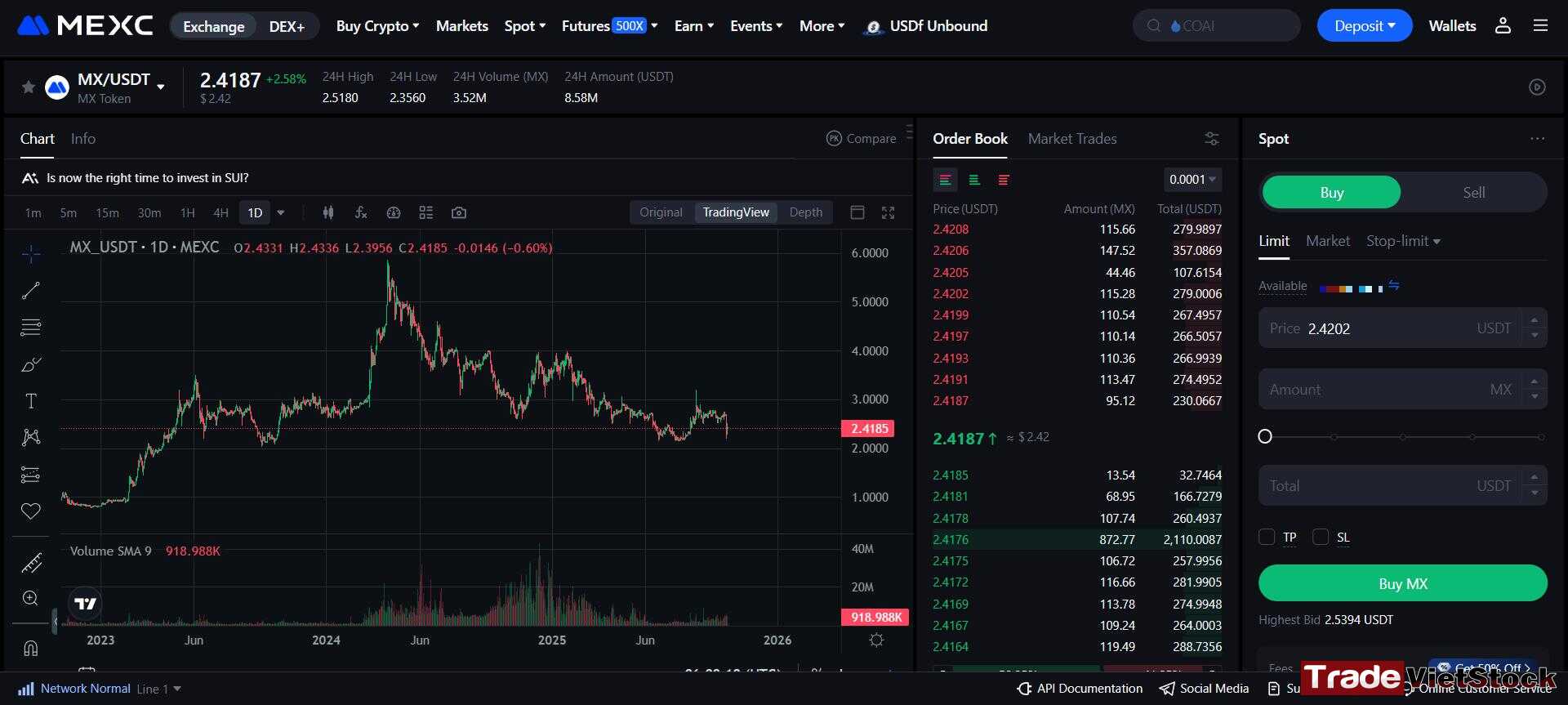1568x705 pixels.
Task: Click the order amount percentage slider handle
Action: (x=1265, y=436)
